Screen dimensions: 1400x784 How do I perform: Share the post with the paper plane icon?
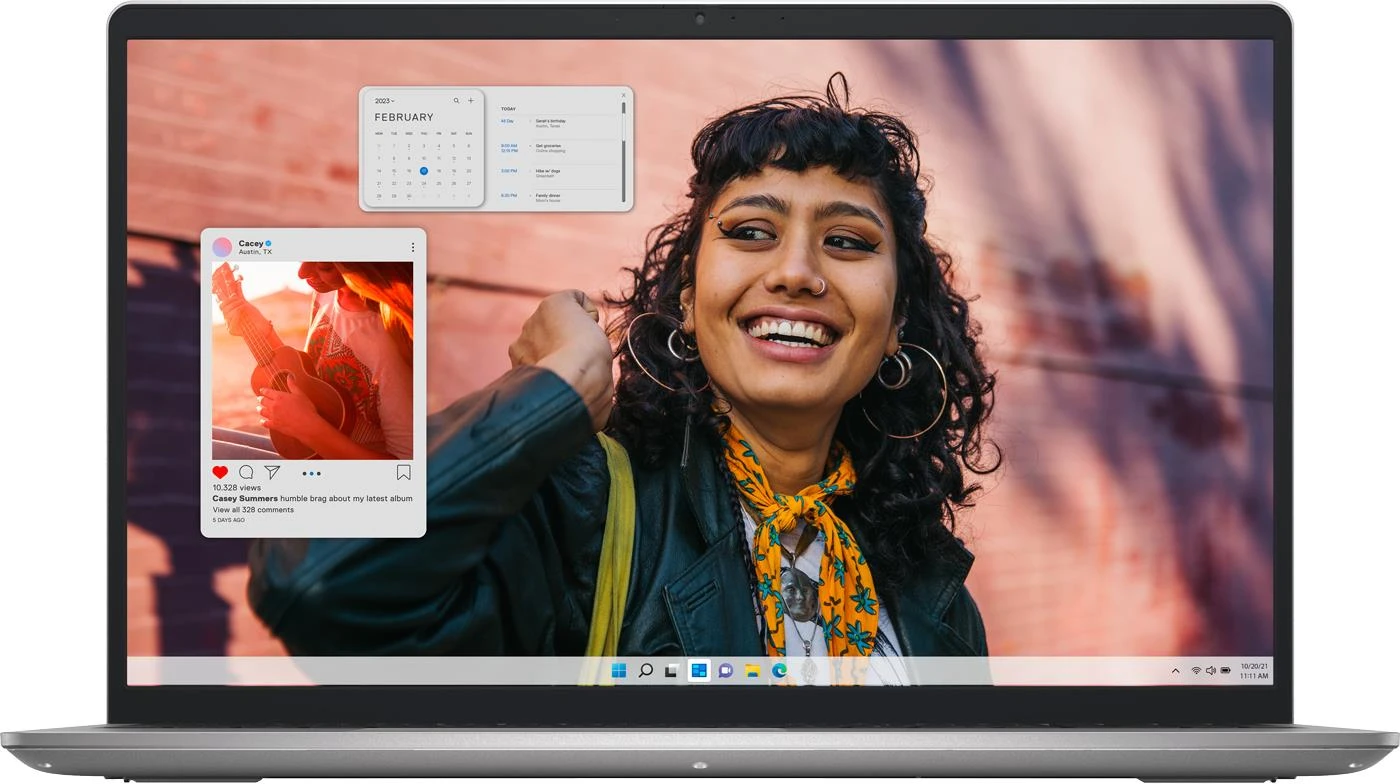point(272,472)
